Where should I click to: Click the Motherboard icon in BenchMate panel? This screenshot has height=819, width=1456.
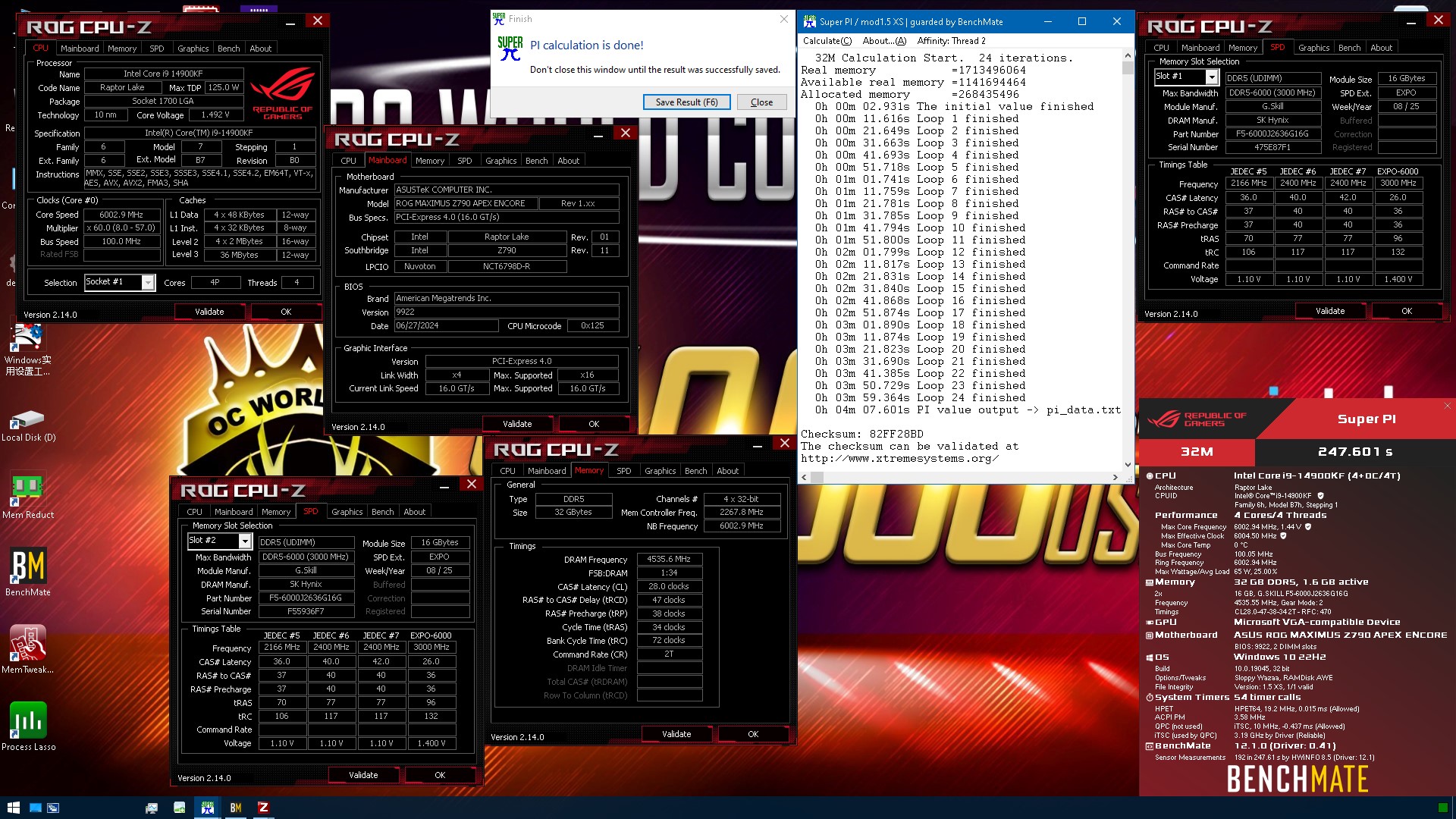[x=1150, y=635]
